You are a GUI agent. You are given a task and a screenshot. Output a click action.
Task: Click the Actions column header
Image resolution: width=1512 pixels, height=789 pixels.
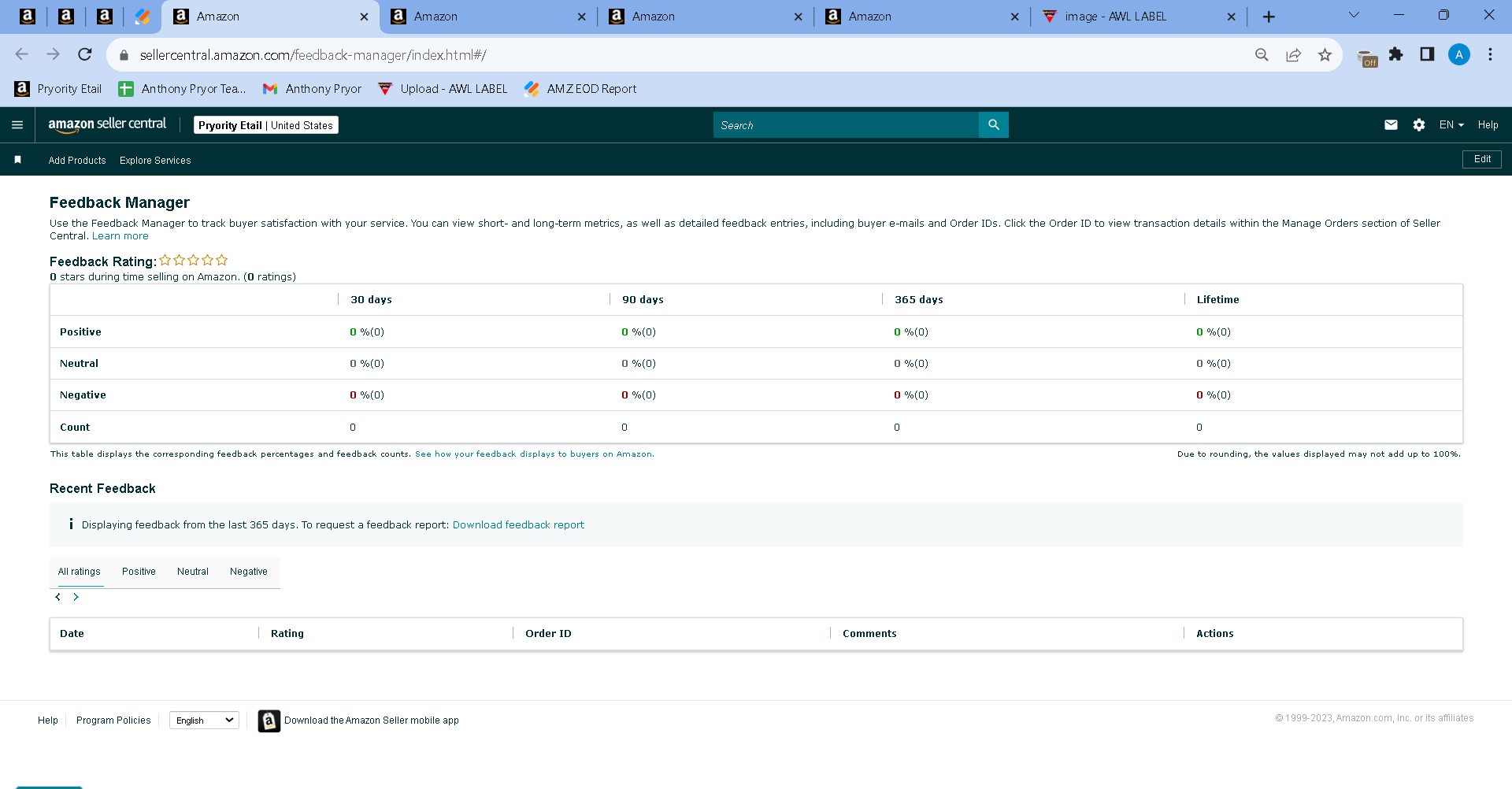1215,634
